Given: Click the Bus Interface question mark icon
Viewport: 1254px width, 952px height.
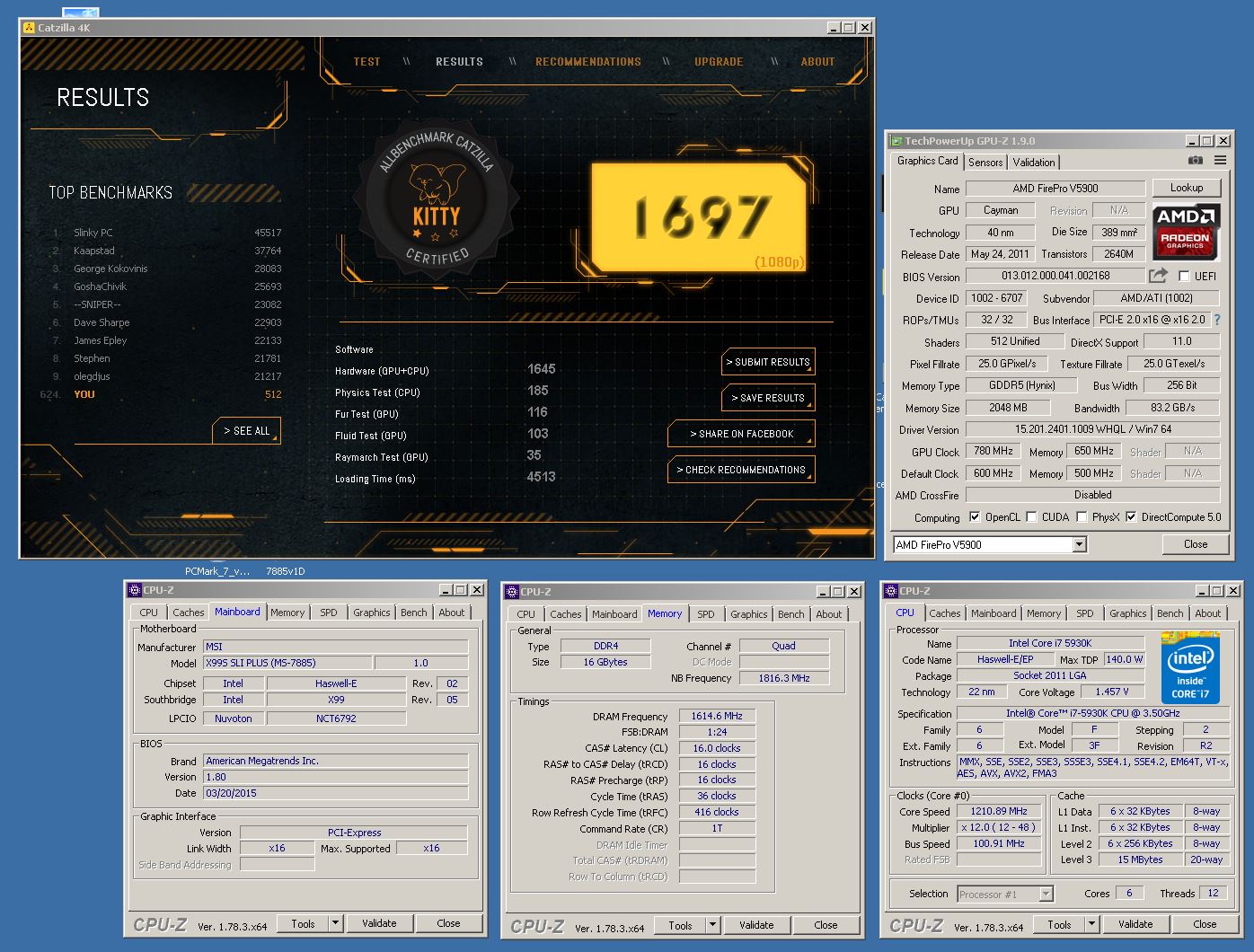Looking at the screenshot, I should [x=1217, y=320].
